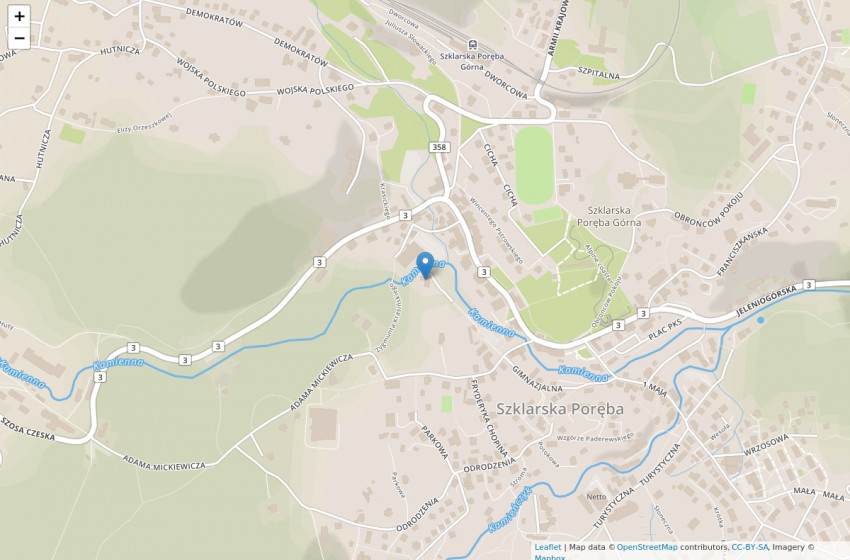Open the OpenStreetMap contributors link
Image resolution: width=850 pixels, height=560 pixels.
coord(647,547)
